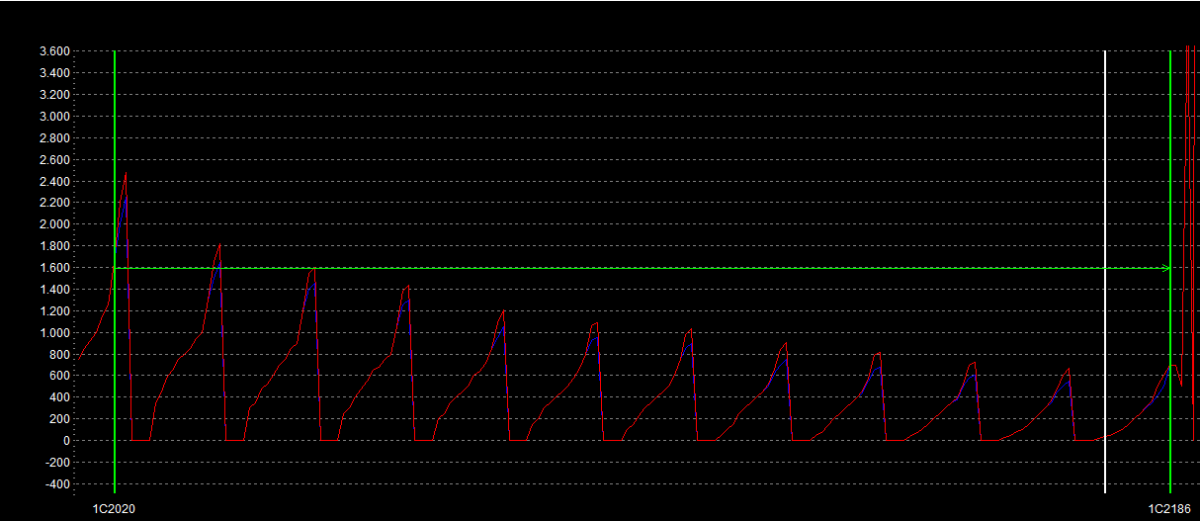The width and height of the screenshot is (1200, 521).
Task: Select the white vertical cursor line
Action: tap(1105, 271)
